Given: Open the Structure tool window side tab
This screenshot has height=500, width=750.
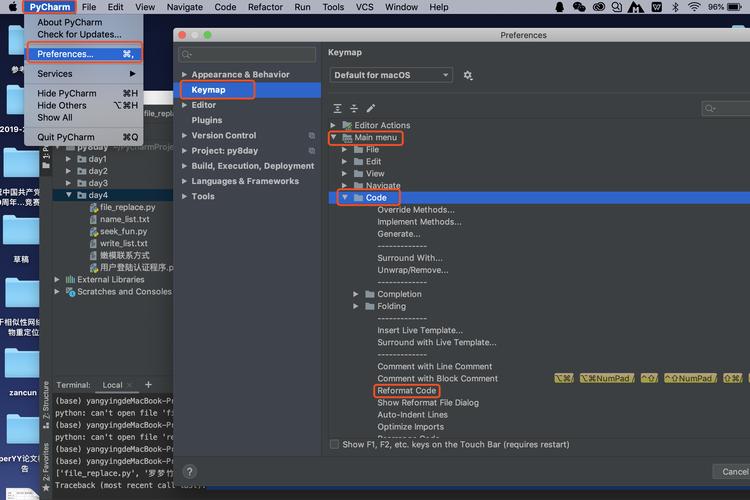Looking at the screenshot, I should [x=45, y=404].
